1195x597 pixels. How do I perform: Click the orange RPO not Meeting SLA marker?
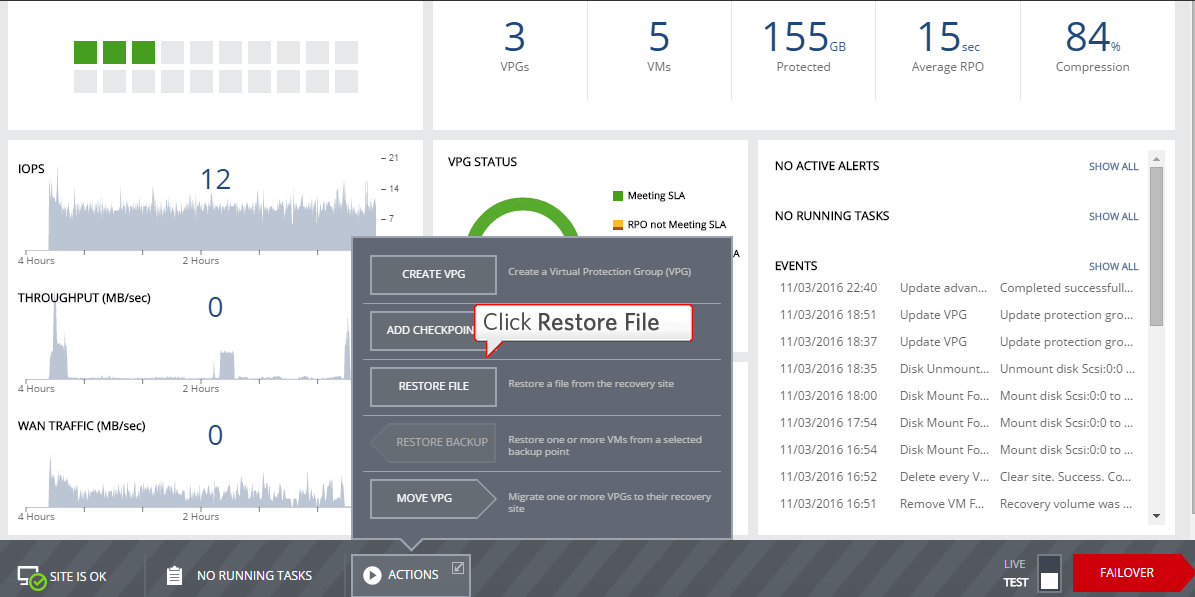click(x=618, y=225)
